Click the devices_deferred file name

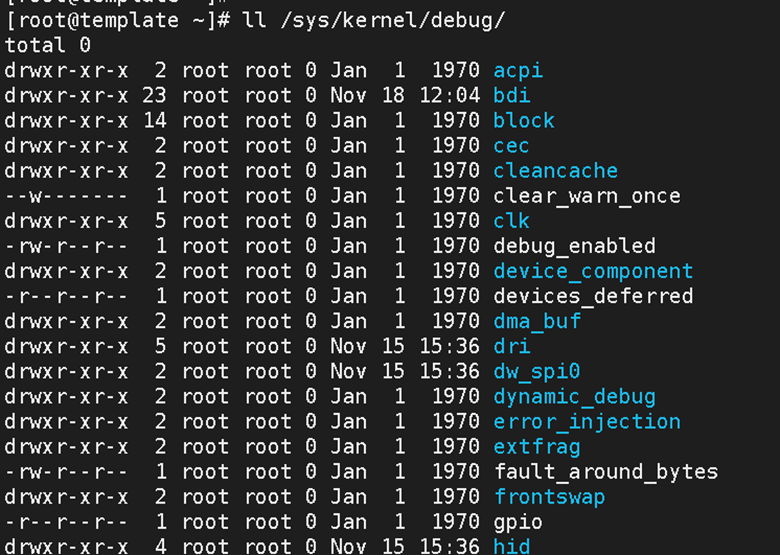coord(593,296)
